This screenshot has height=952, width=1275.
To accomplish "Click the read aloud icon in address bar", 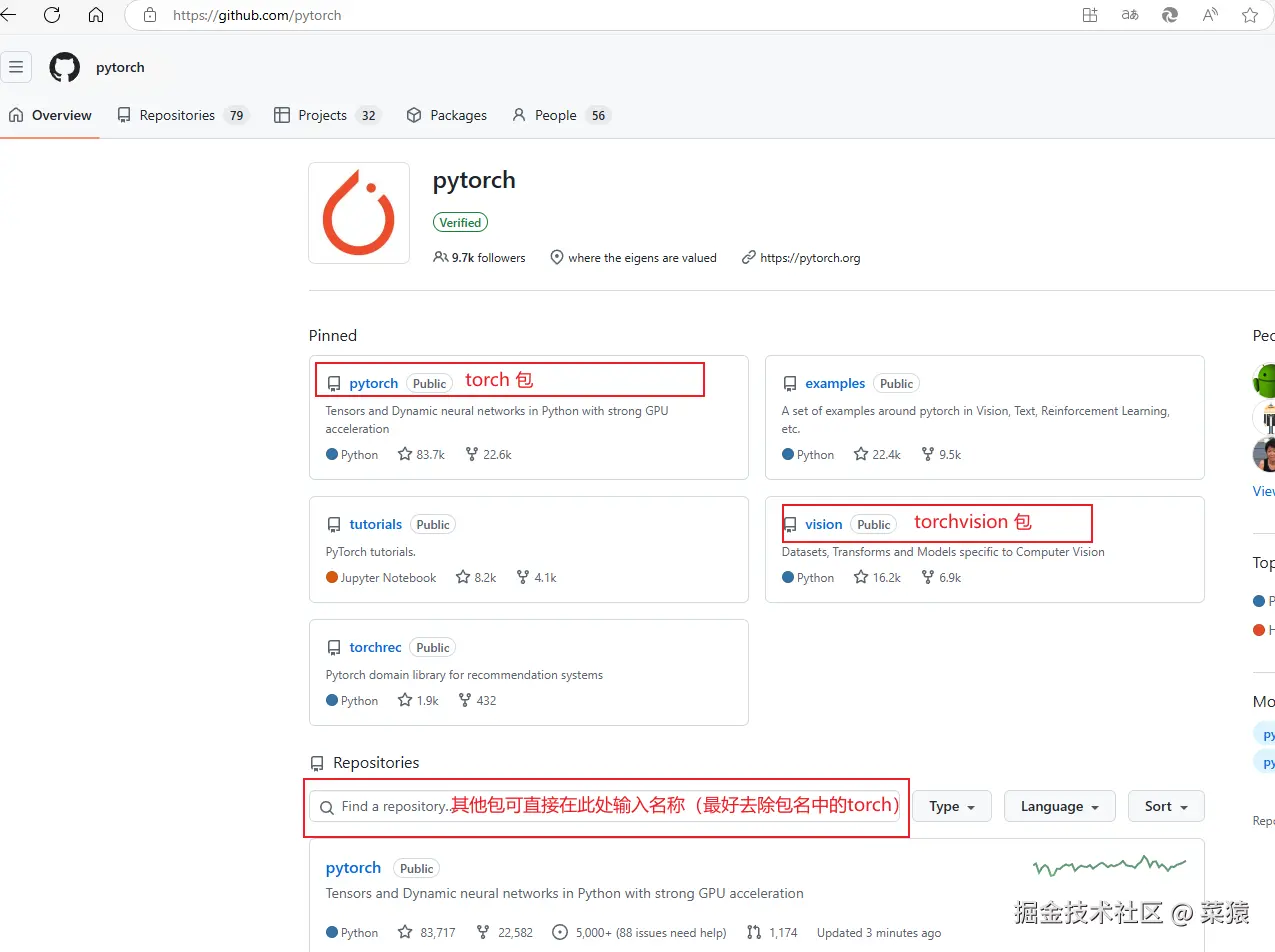I will 1210,15.
